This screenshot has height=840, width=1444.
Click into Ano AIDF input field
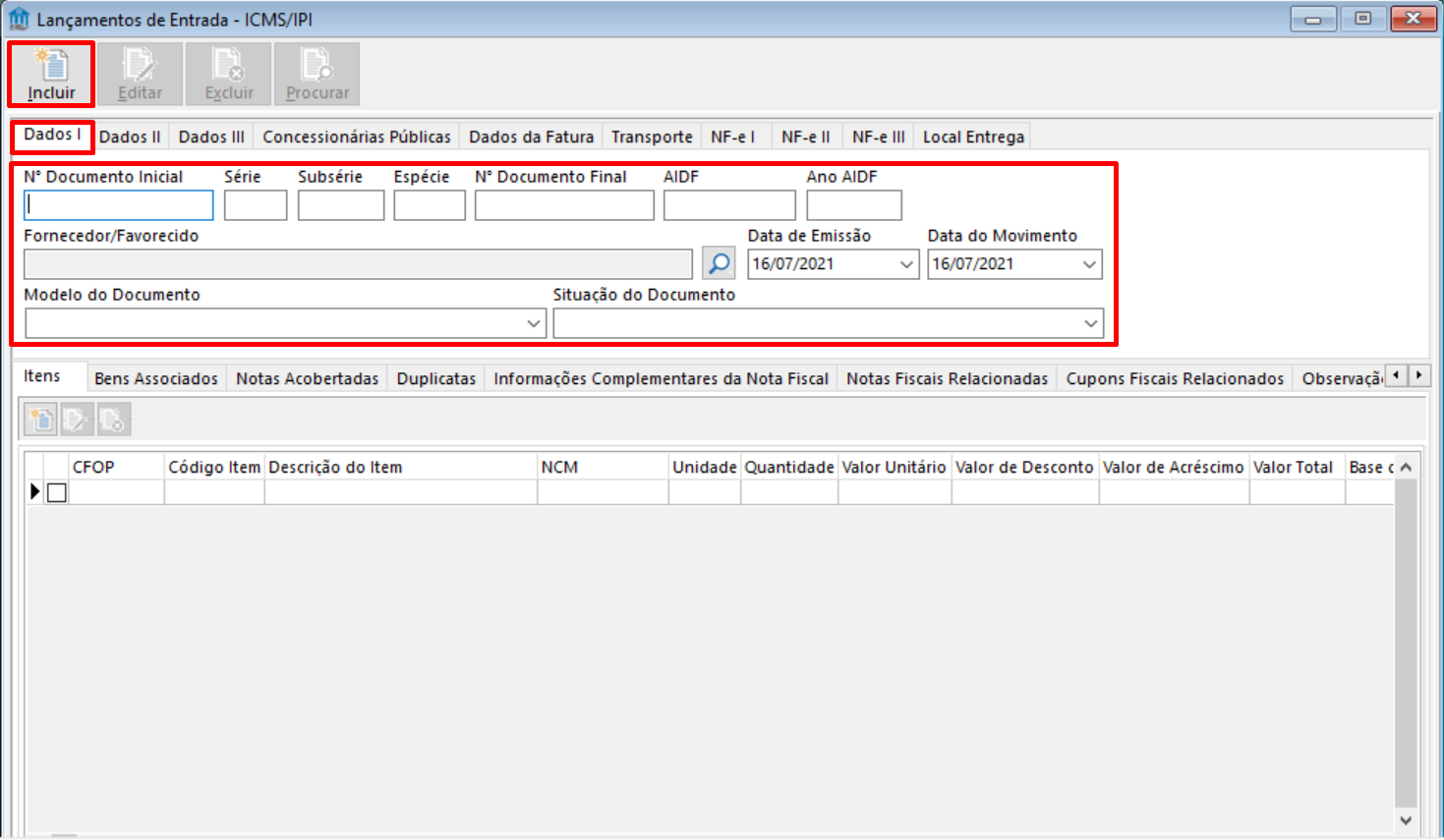pos(854,205)
